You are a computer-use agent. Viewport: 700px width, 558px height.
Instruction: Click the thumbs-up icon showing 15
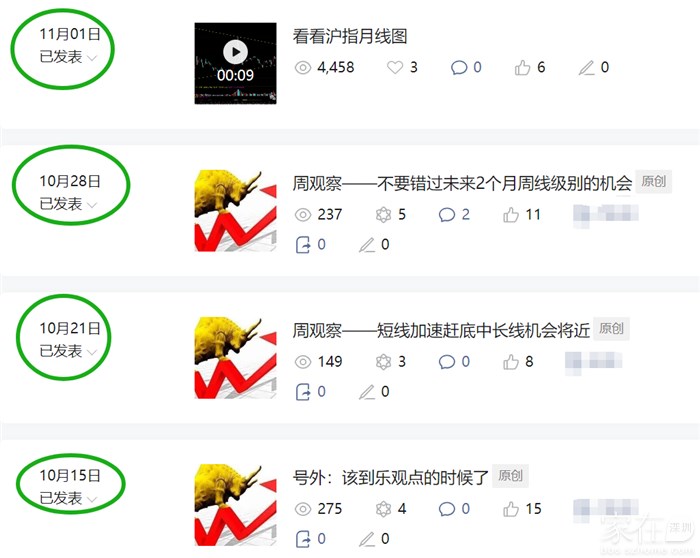click(x=511, y=509)
